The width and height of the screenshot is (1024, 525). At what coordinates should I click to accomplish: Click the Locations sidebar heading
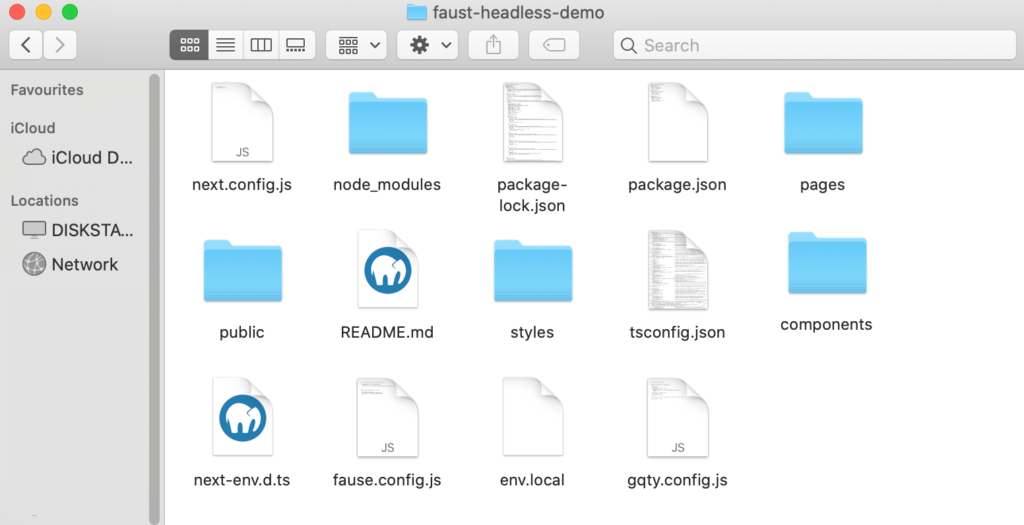click(x=44, y=200)
